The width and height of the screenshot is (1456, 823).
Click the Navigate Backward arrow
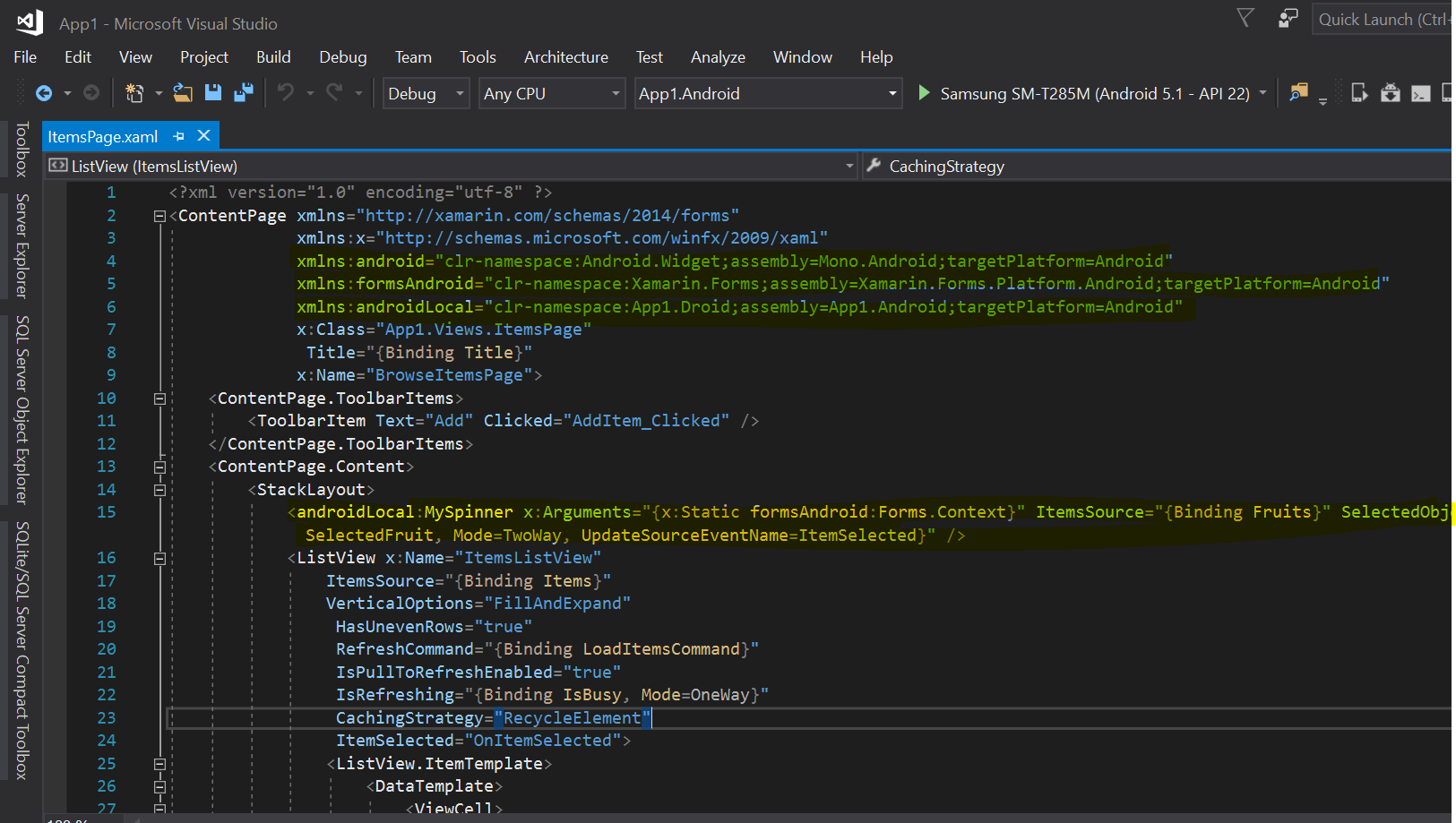click(45, 92)
